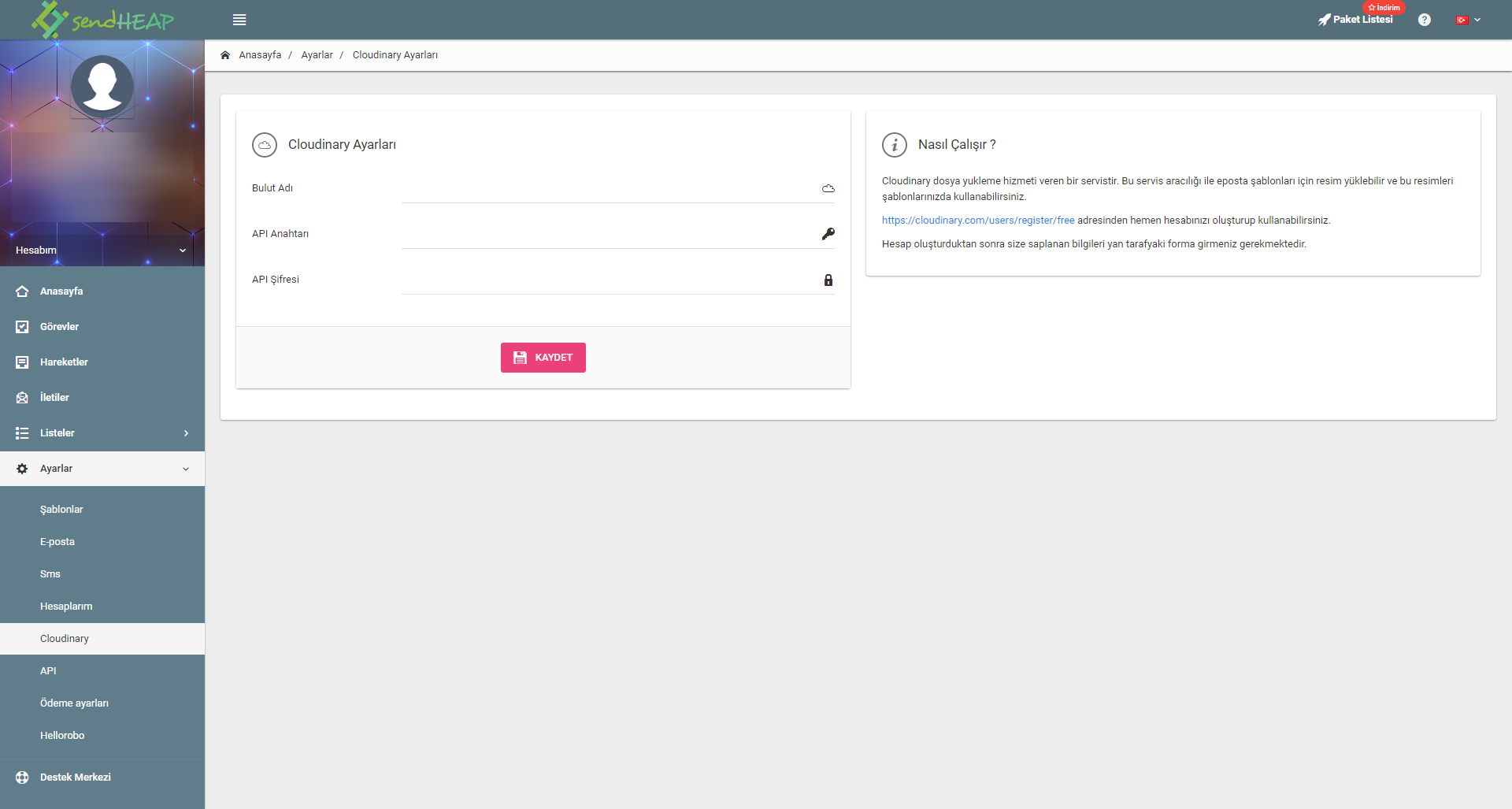
Task: Expand the Hesabım account dropdown
Action: point(102,250)
